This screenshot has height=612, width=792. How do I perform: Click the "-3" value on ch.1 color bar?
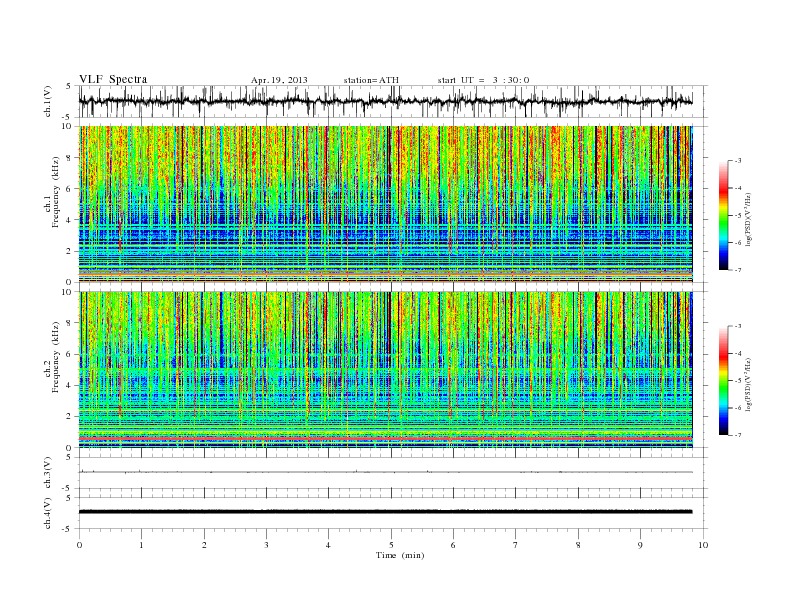pyautogui.click(x=737, y=161)
